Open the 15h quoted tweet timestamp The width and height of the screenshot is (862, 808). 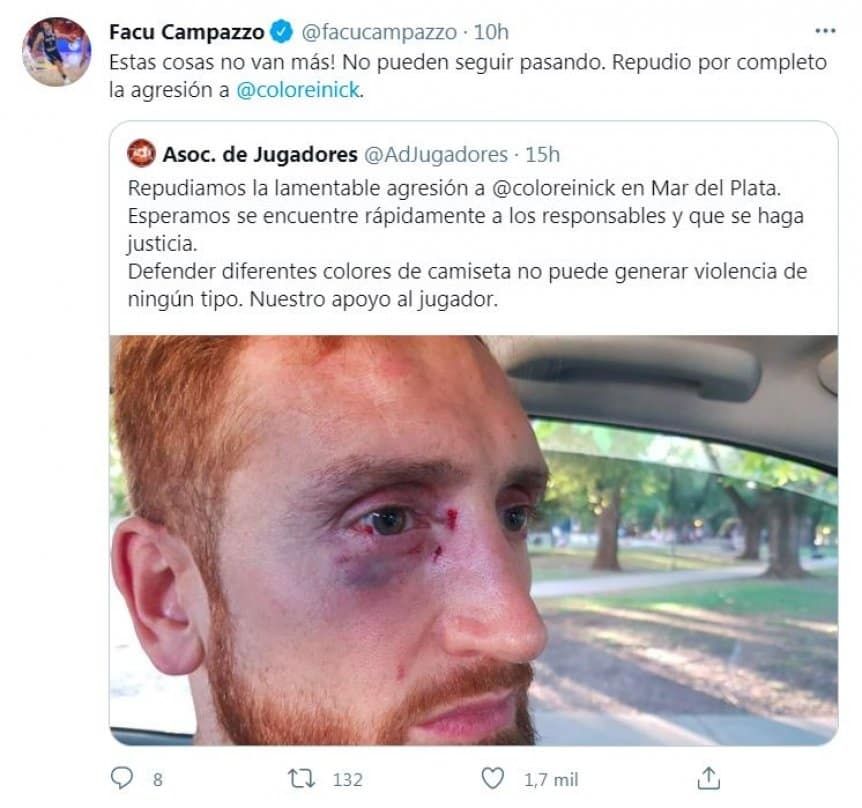point(542,155)
